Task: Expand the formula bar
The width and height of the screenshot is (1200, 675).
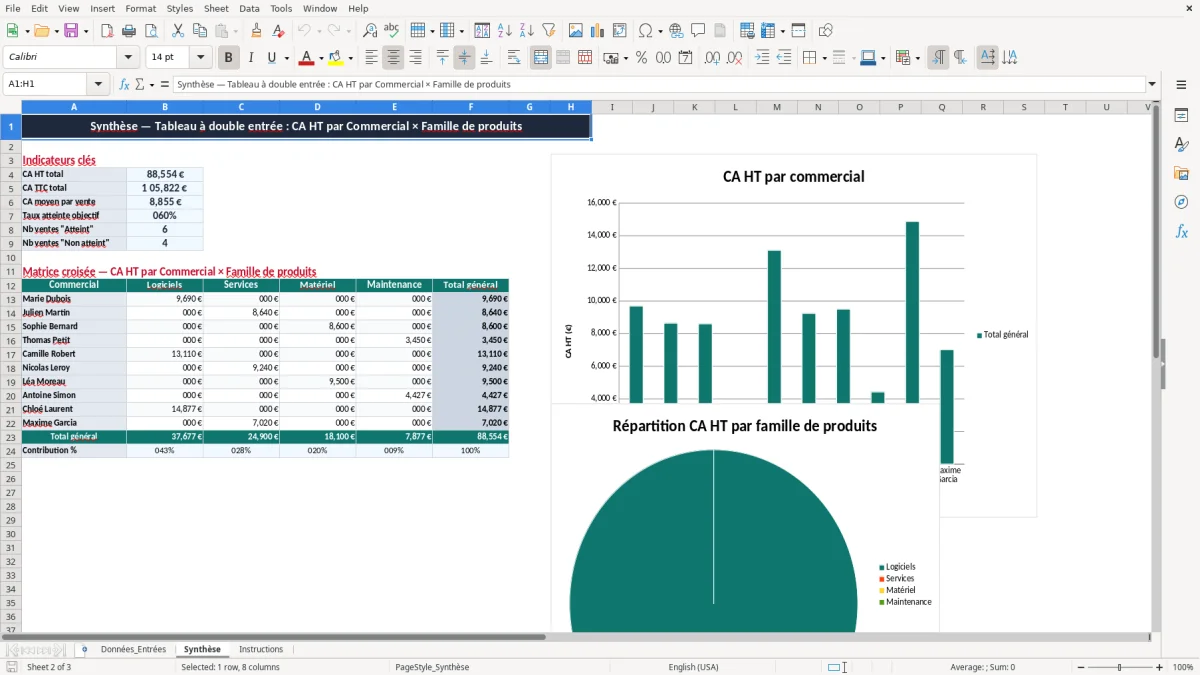Action: [1153, 84]
